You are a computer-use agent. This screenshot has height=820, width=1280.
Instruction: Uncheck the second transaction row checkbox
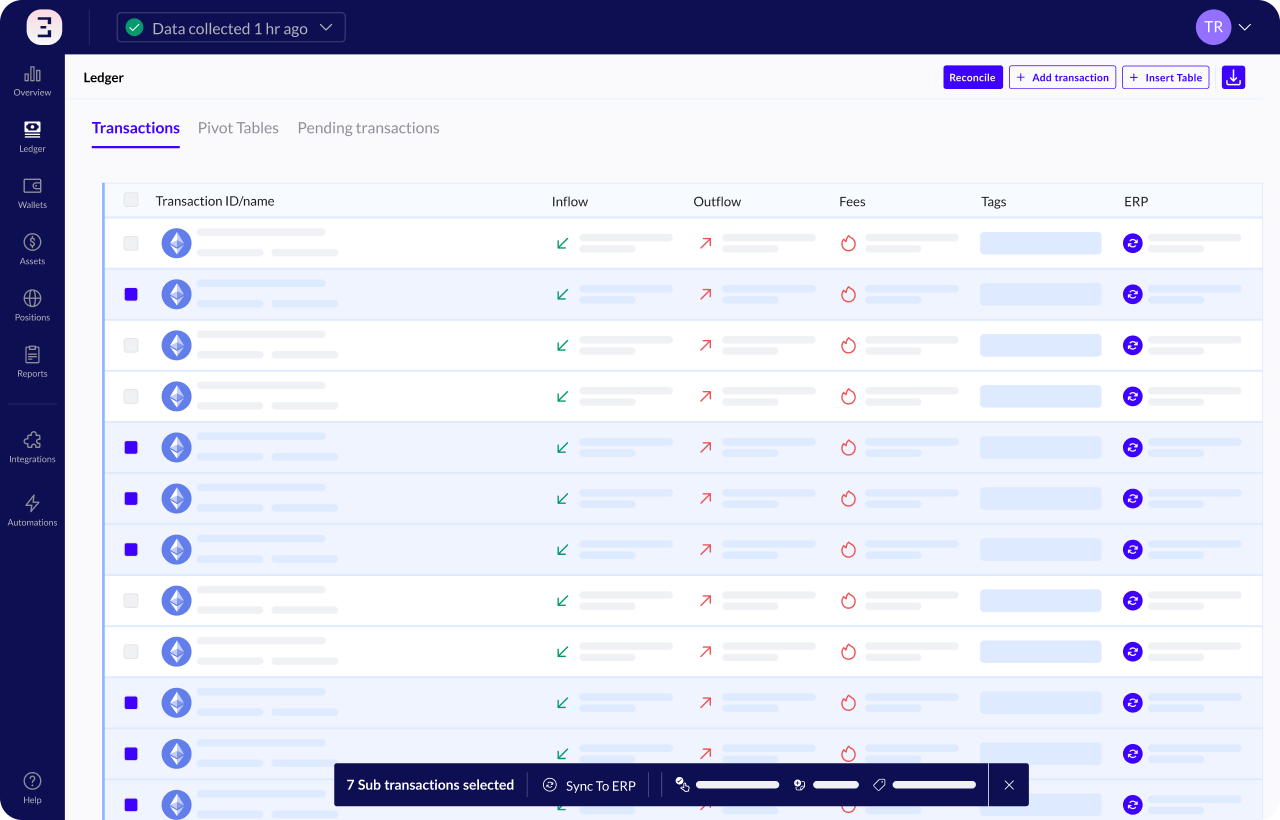point(131,294)
